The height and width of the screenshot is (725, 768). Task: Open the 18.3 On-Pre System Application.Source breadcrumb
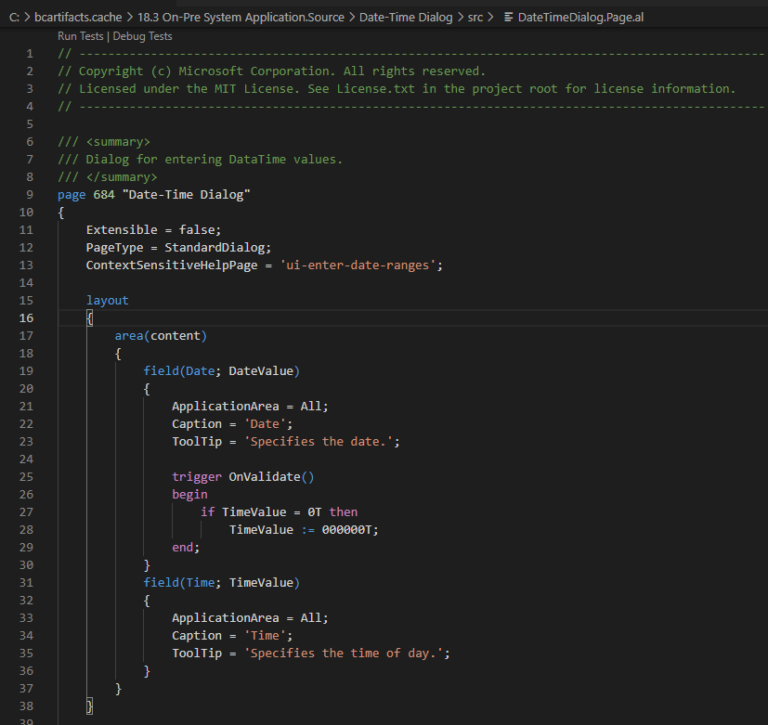coord(250,17)
